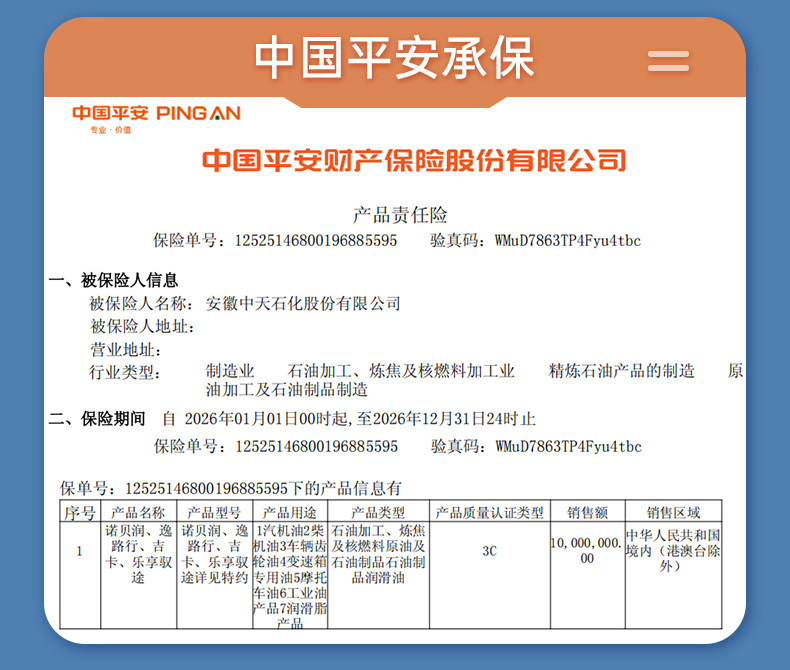
Task: Click 精炼石油产品的制造 text
Action: 622,371
